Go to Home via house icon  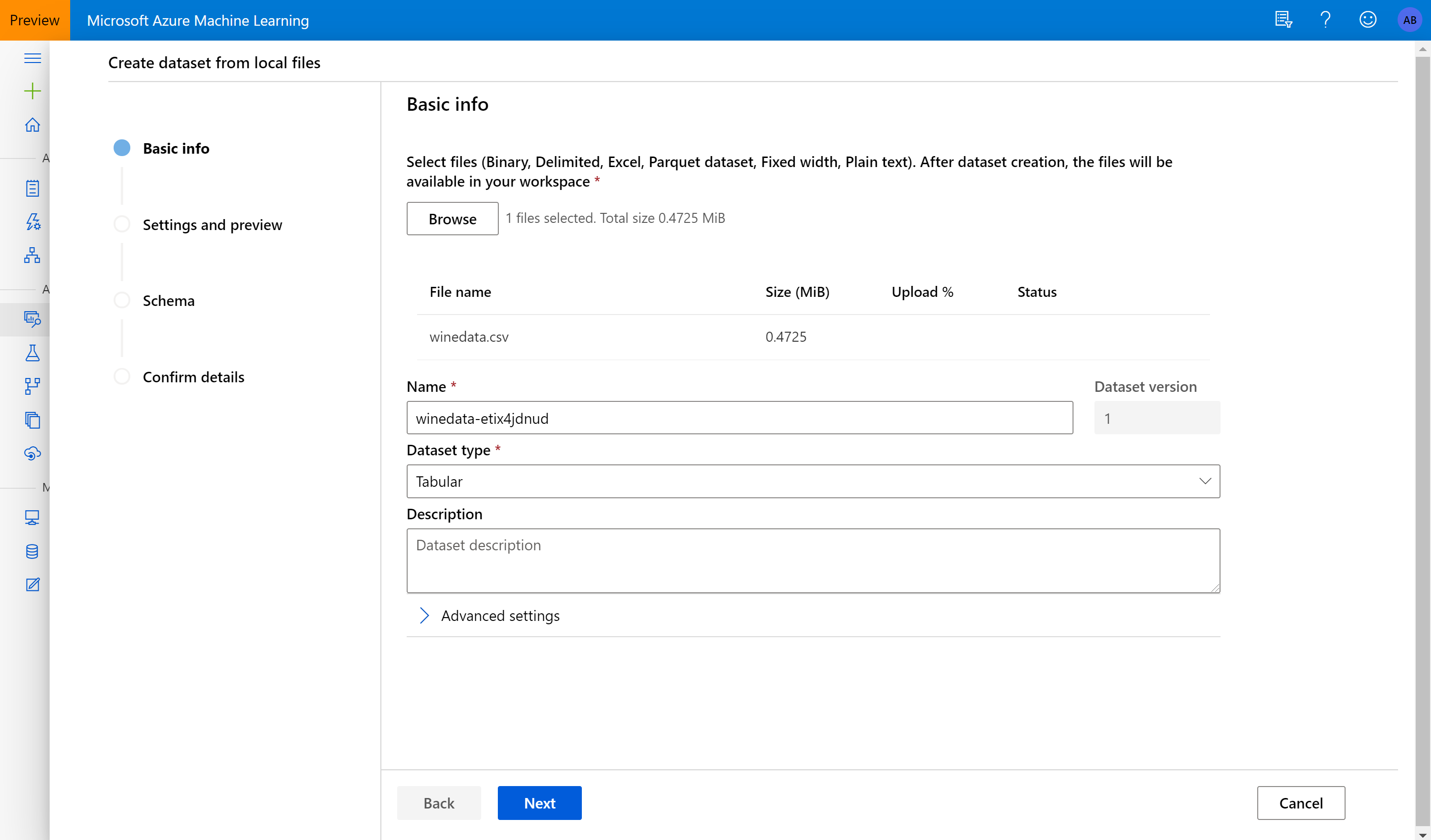32,125
